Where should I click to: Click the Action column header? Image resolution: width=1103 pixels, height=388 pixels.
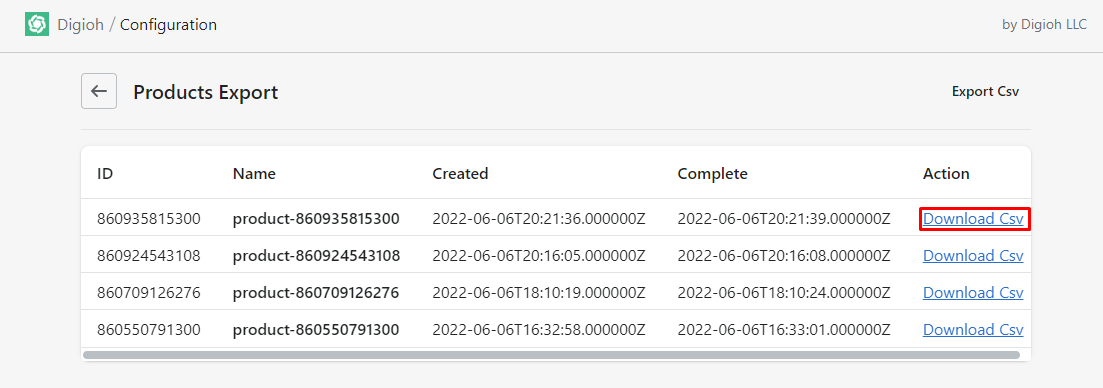946,174
